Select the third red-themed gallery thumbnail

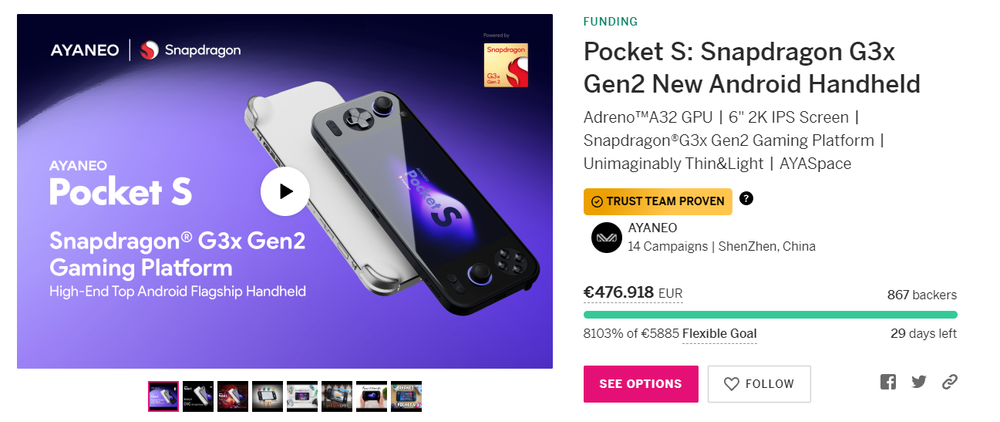(233, 396)
